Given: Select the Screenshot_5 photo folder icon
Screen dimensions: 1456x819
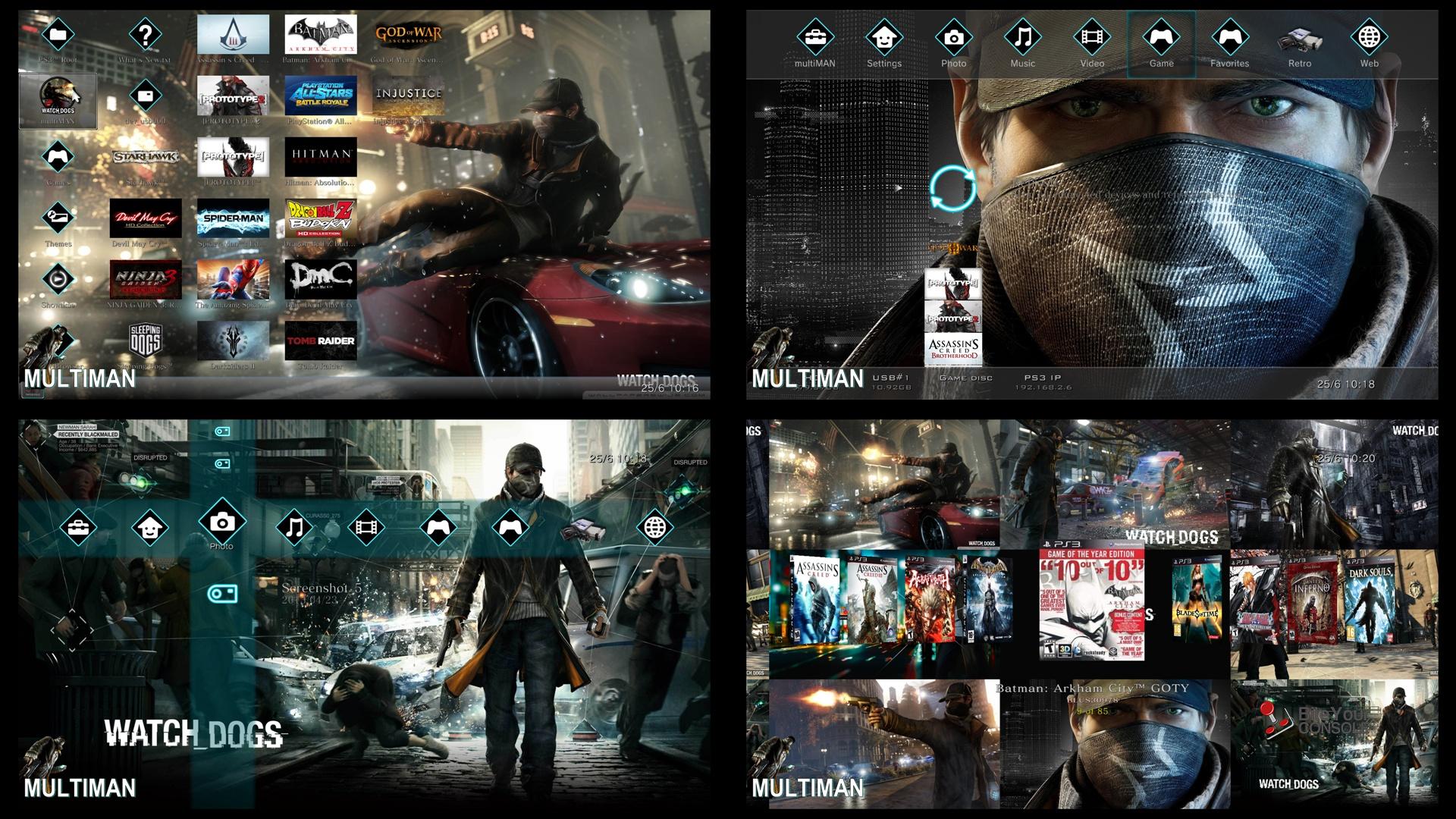Looking at the screenshot, I should pyautogui.click(x=222, y=593).
